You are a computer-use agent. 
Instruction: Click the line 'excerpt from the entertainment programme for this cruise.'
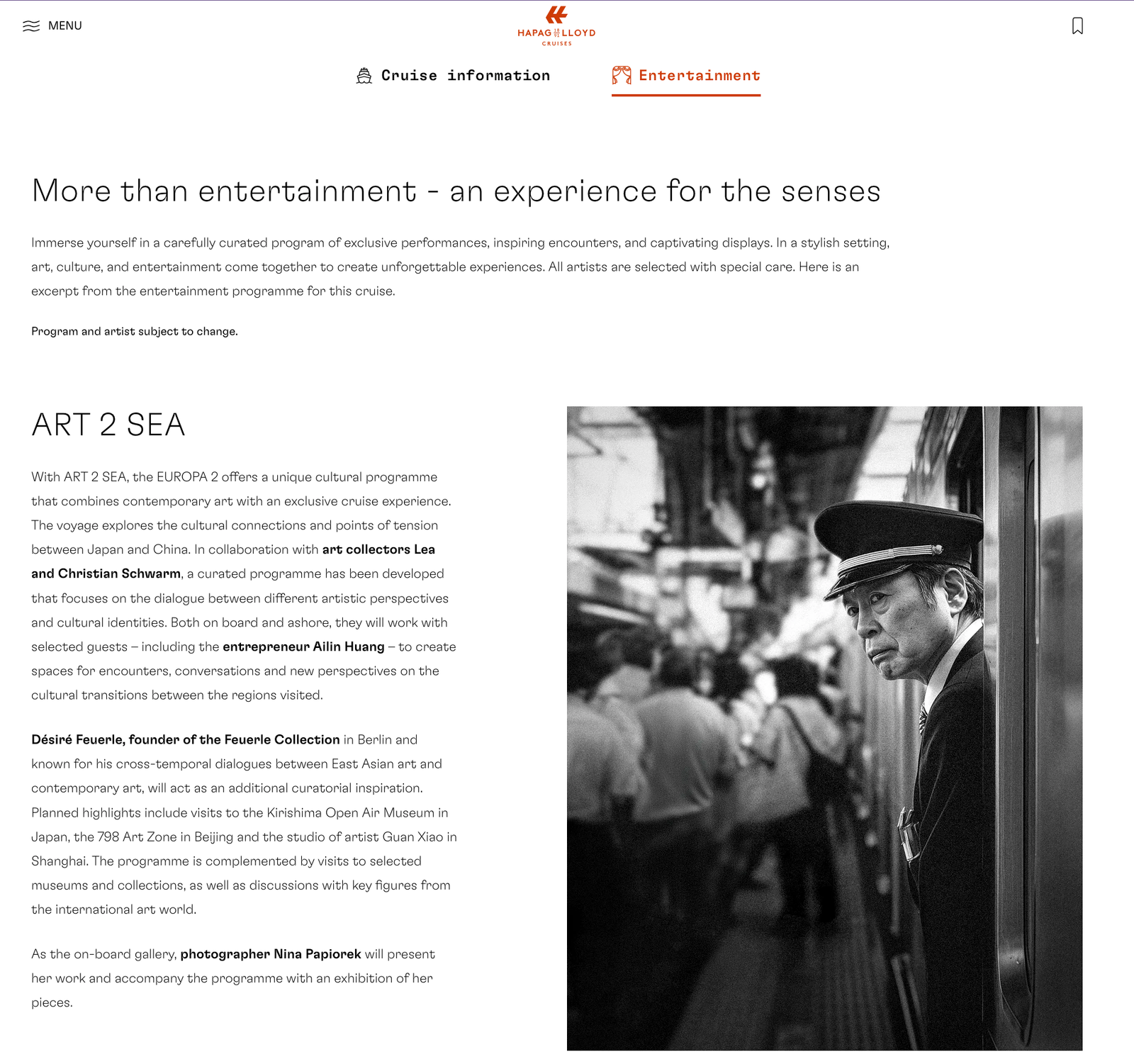(x=213, y=291)
